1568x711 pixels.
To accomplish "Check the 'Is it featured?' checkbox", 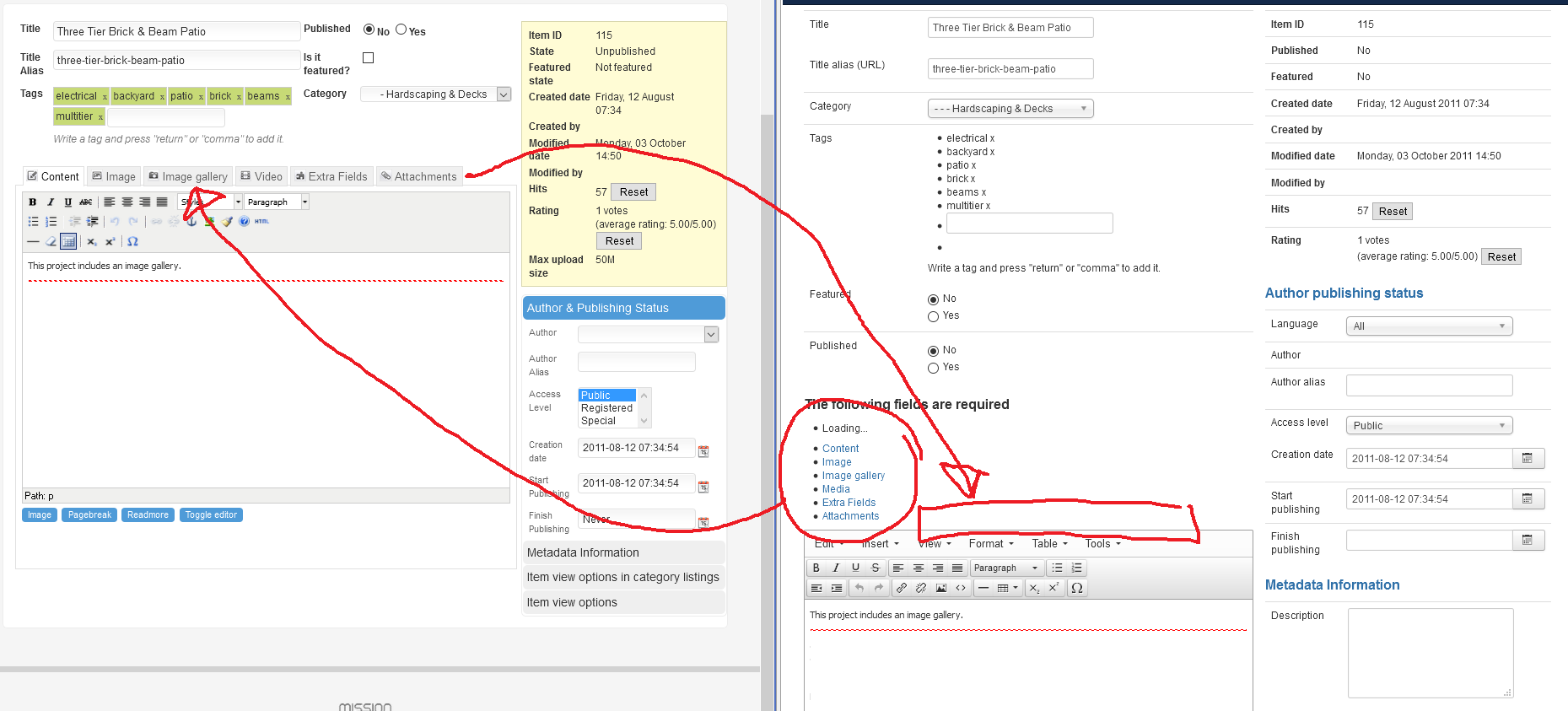I will click(x=368, y=58).
